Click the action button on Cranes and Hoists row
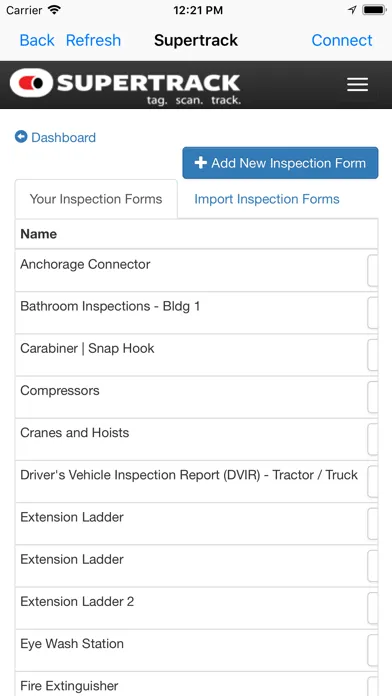The width and height of the screenshot is (392, 696). (x=373, y=439)
